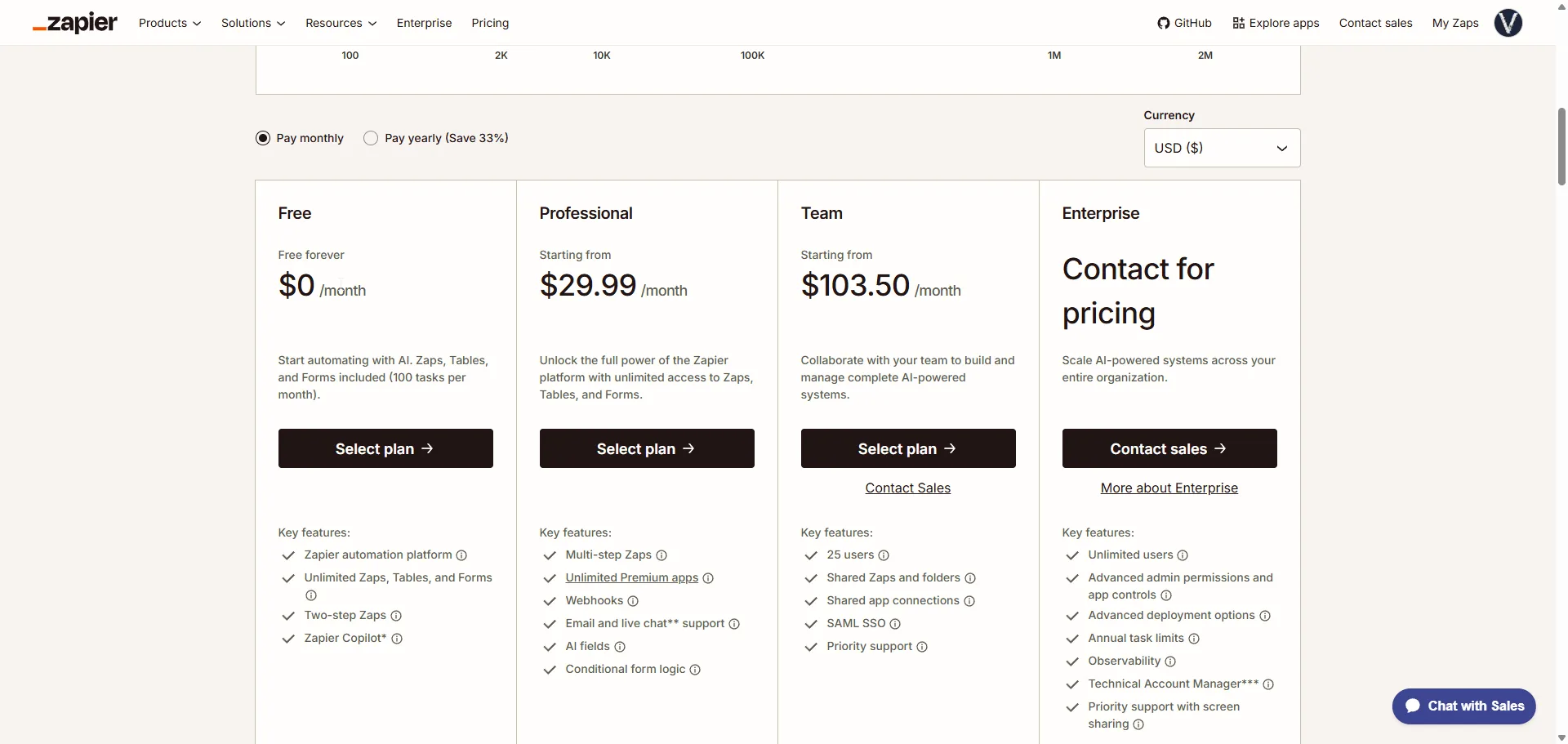
Task: Open My Zaps
Action: pos(1455,23)
